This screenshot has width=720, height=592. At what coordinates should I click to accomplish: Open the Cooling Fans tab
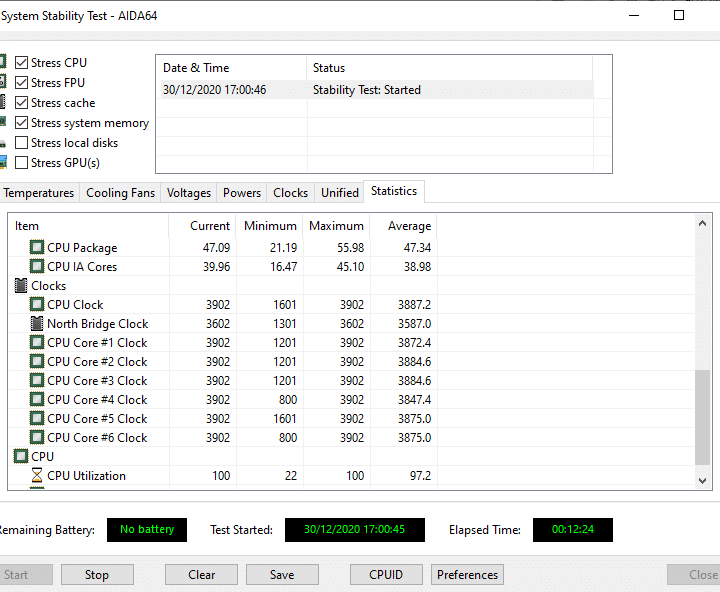120,193
